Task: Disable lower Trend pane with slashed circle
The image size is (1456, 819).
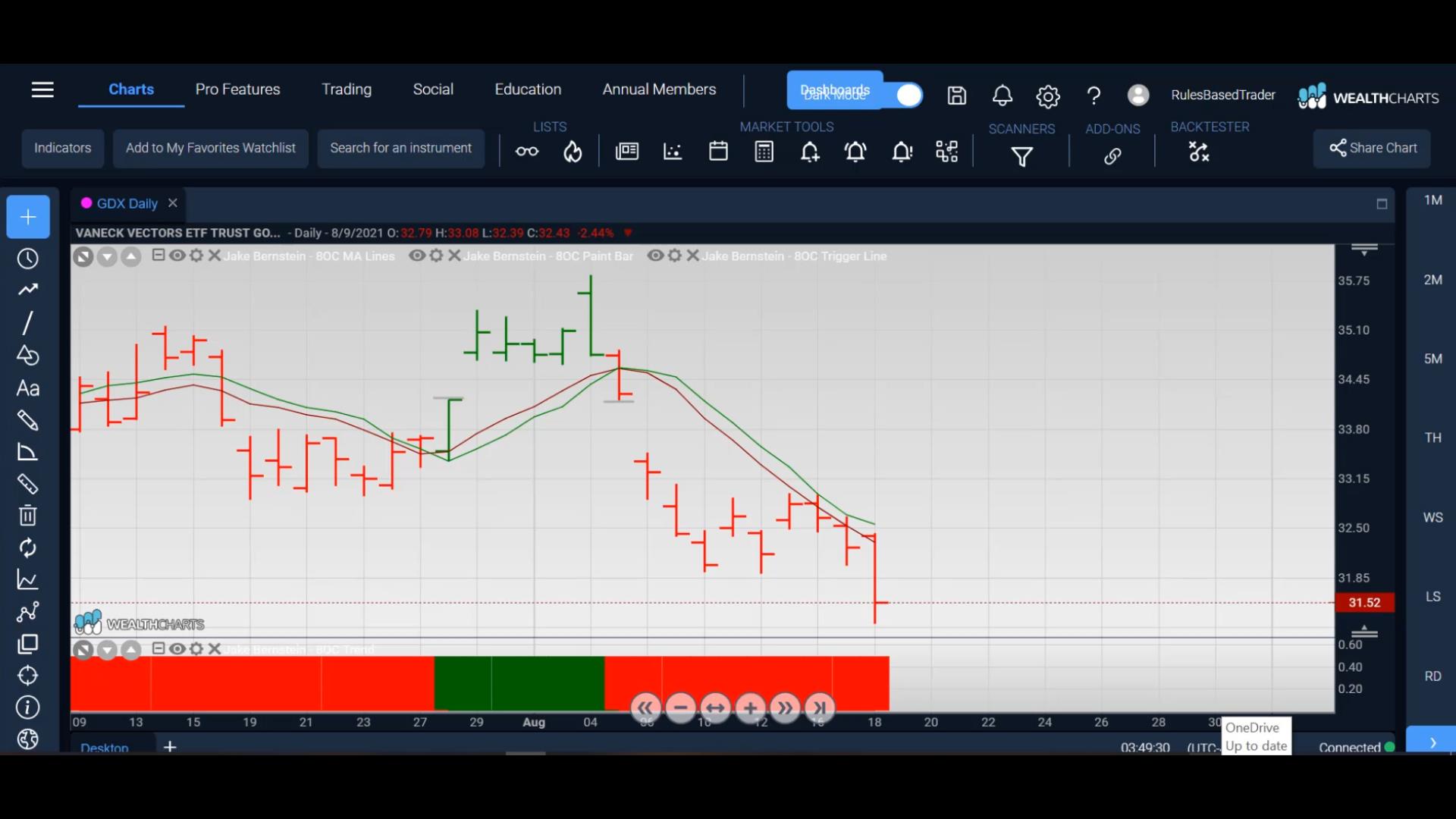Action: pyautogui.click(x=83, y=650)
